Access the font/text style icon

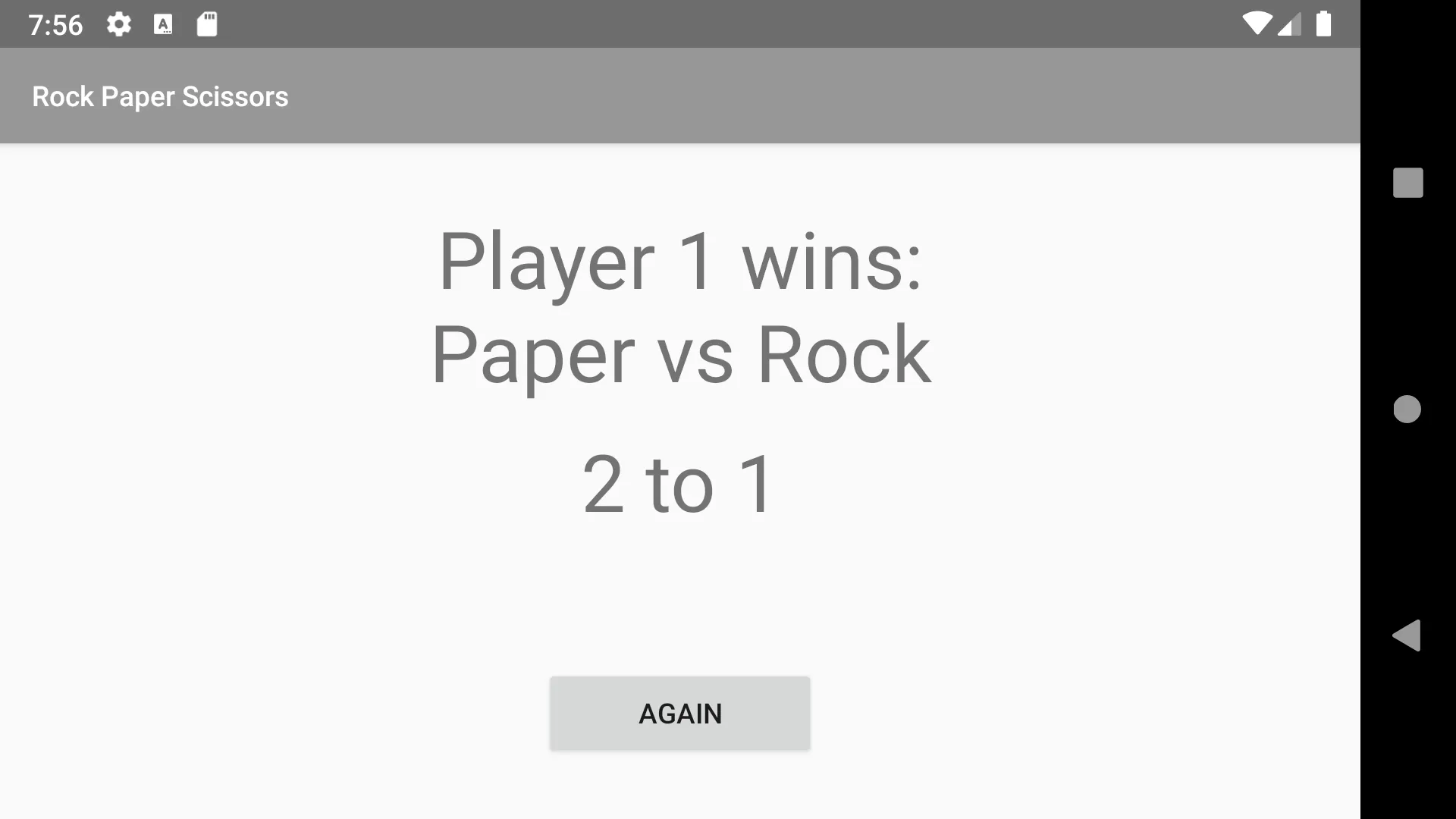click(x=163, y=24)
